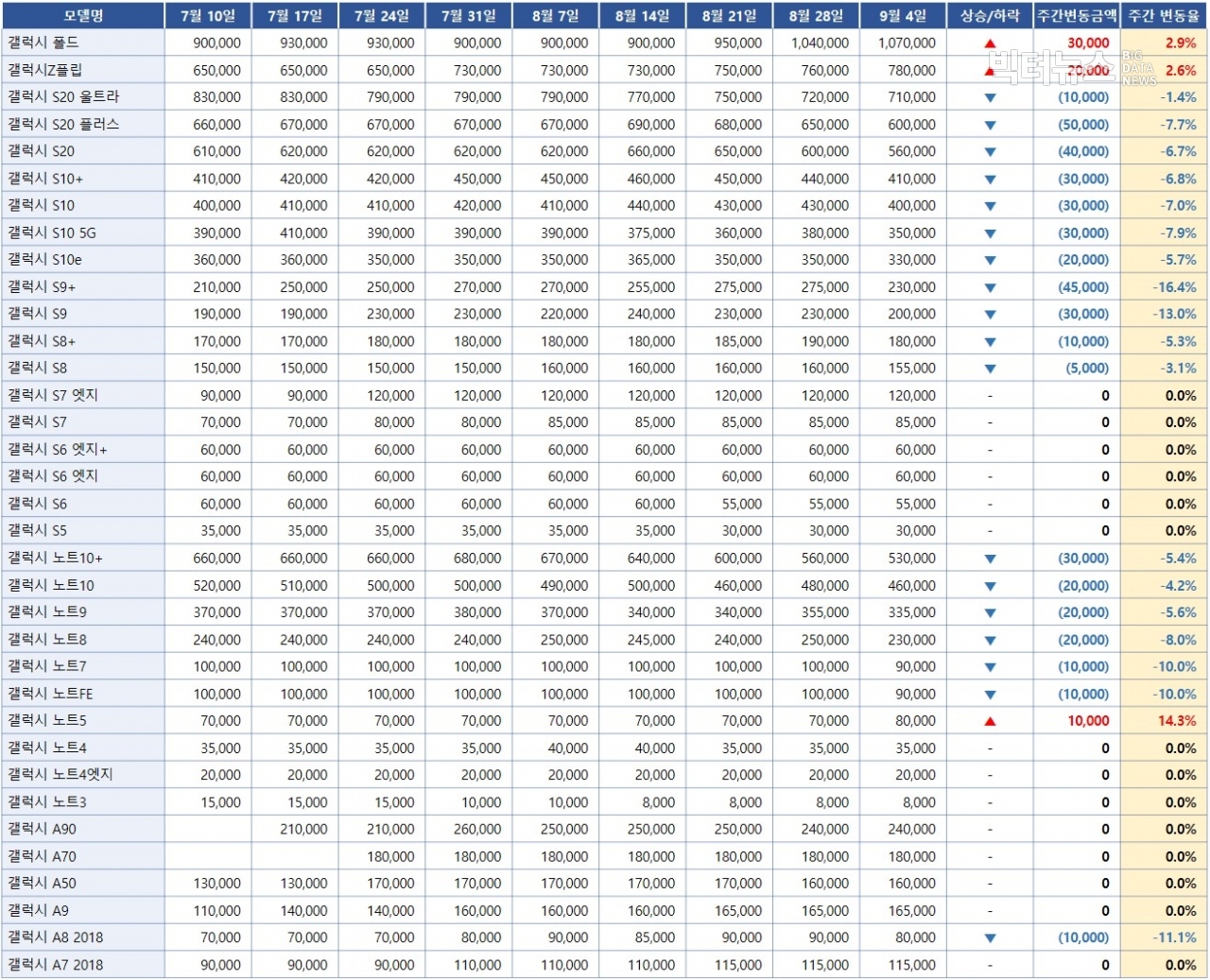Select the 갤럭시 노트3 model name
Viewport: 1210px width, 980px height.
[x=47, y=802]
